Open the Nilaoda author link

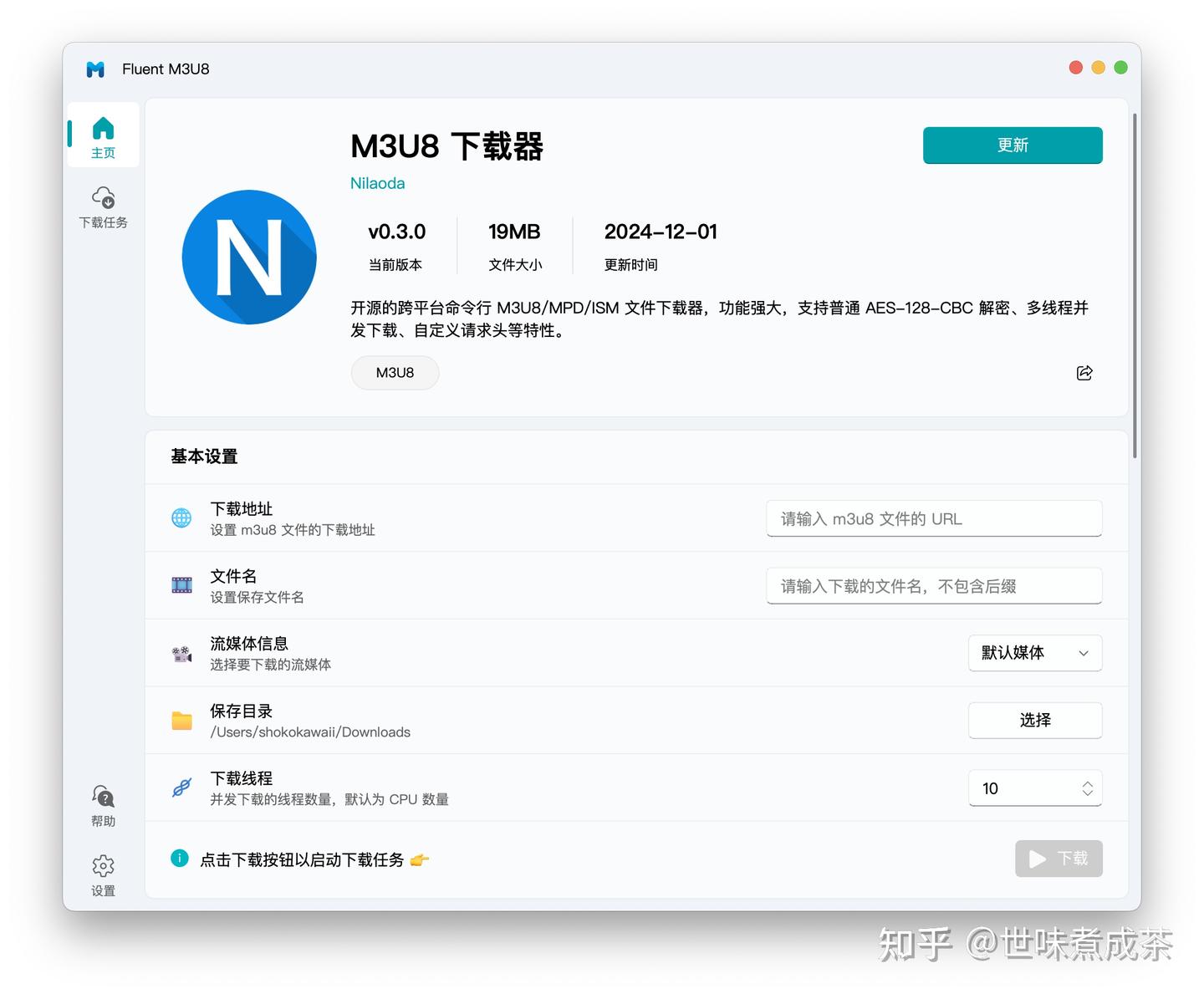(377, 183)
